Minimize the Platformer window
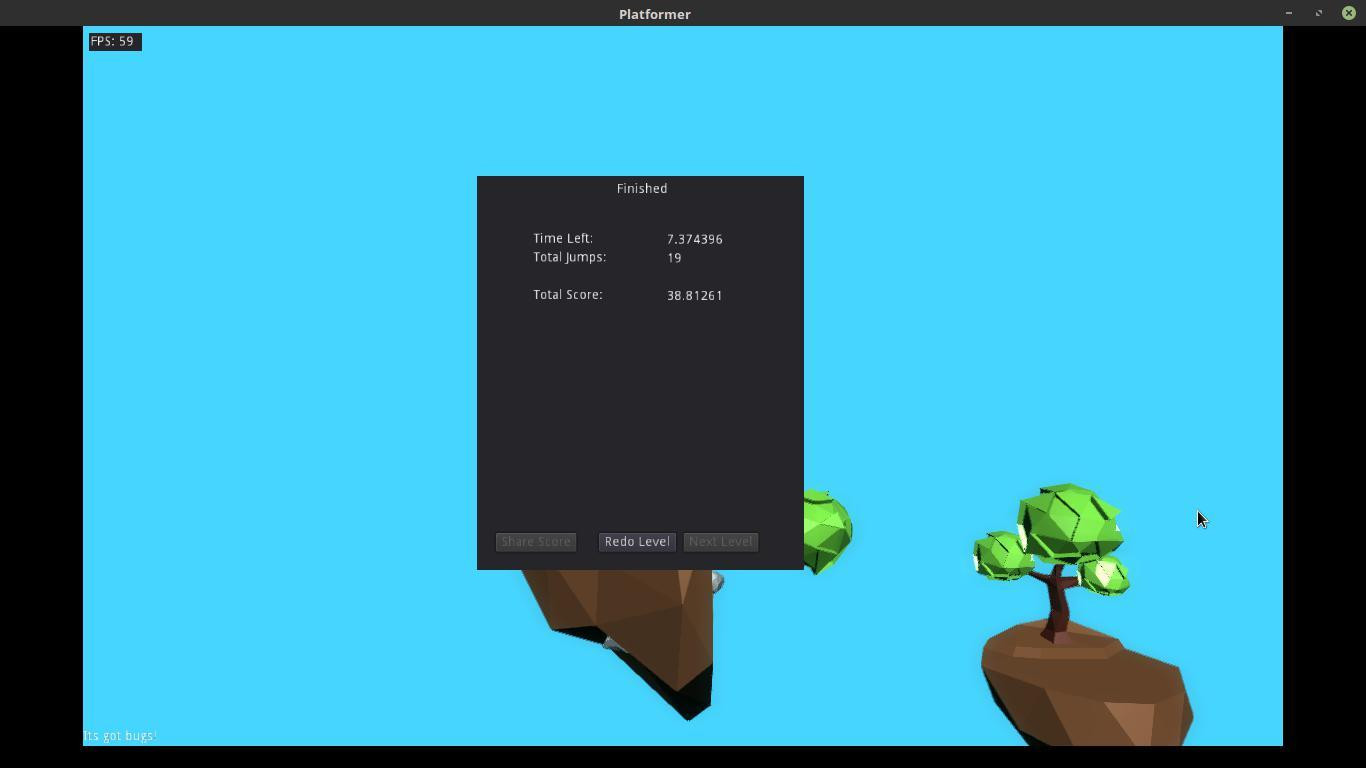 1289,13
